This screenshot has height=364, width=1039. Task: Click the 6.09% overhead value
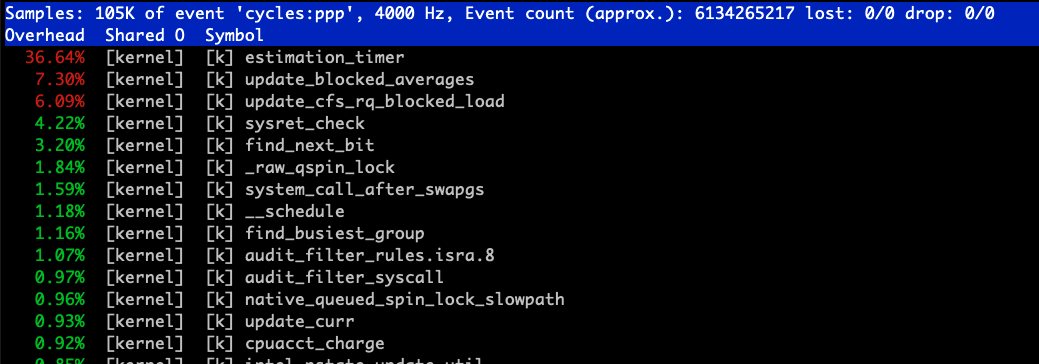tap(60, 101)
